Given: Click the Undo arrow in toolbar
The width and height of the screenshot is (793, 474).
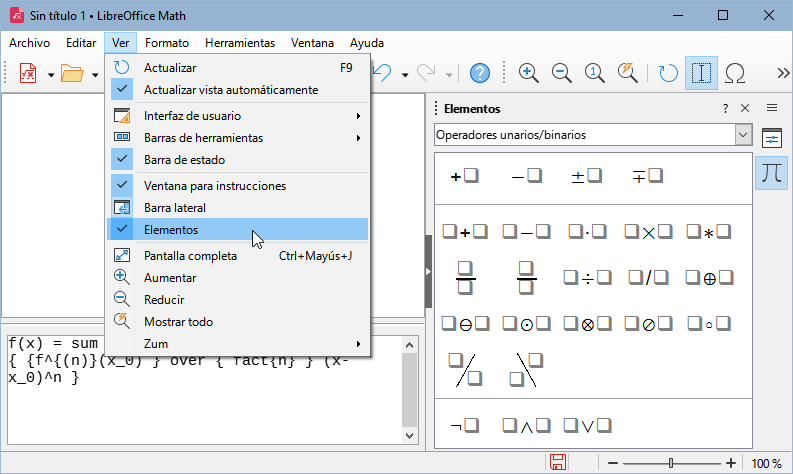Looking at the screenshot, I should point(383,73).
